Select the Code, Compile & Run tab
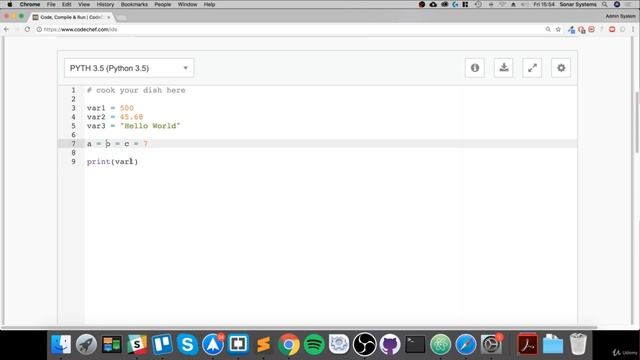Viewport: 640px width, 360px height. tap(71, 17)
